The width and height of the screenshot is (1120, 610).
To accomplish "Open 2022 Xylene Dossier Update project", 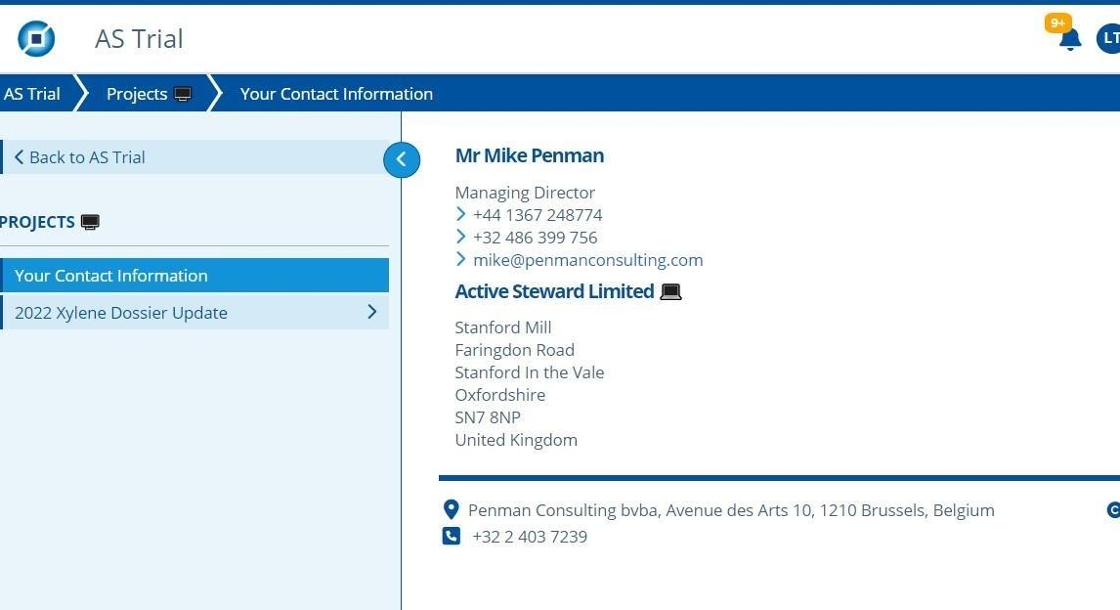I will click(x=121, y=313).
